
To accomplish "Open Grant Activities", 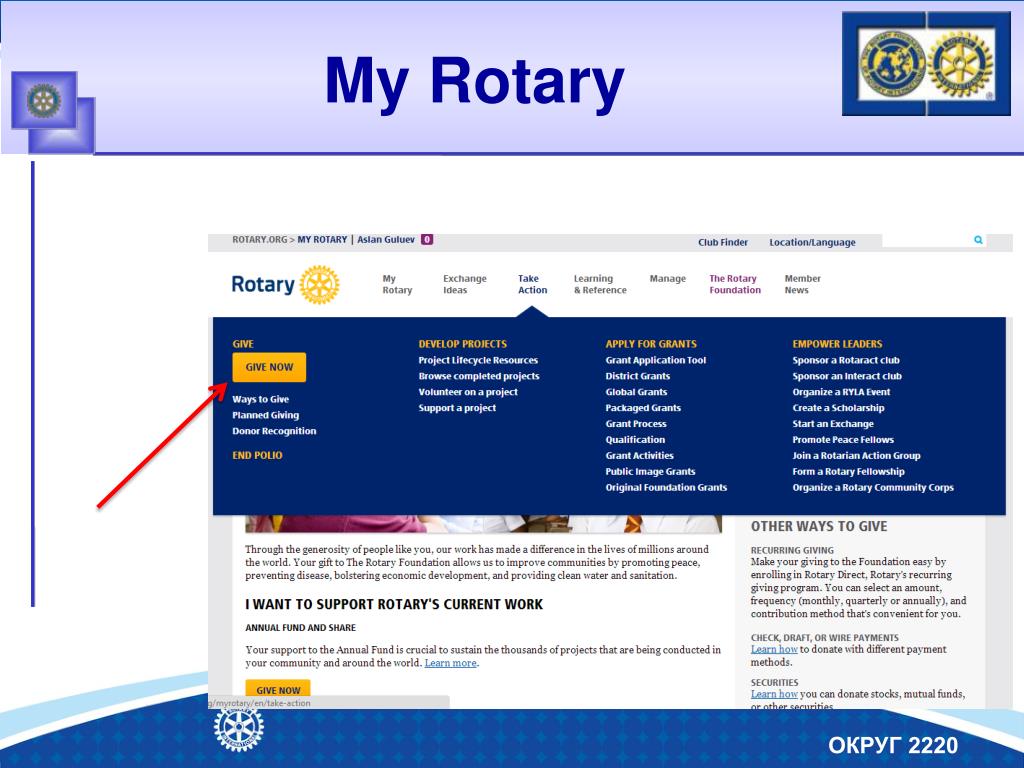I will point(639,456).
